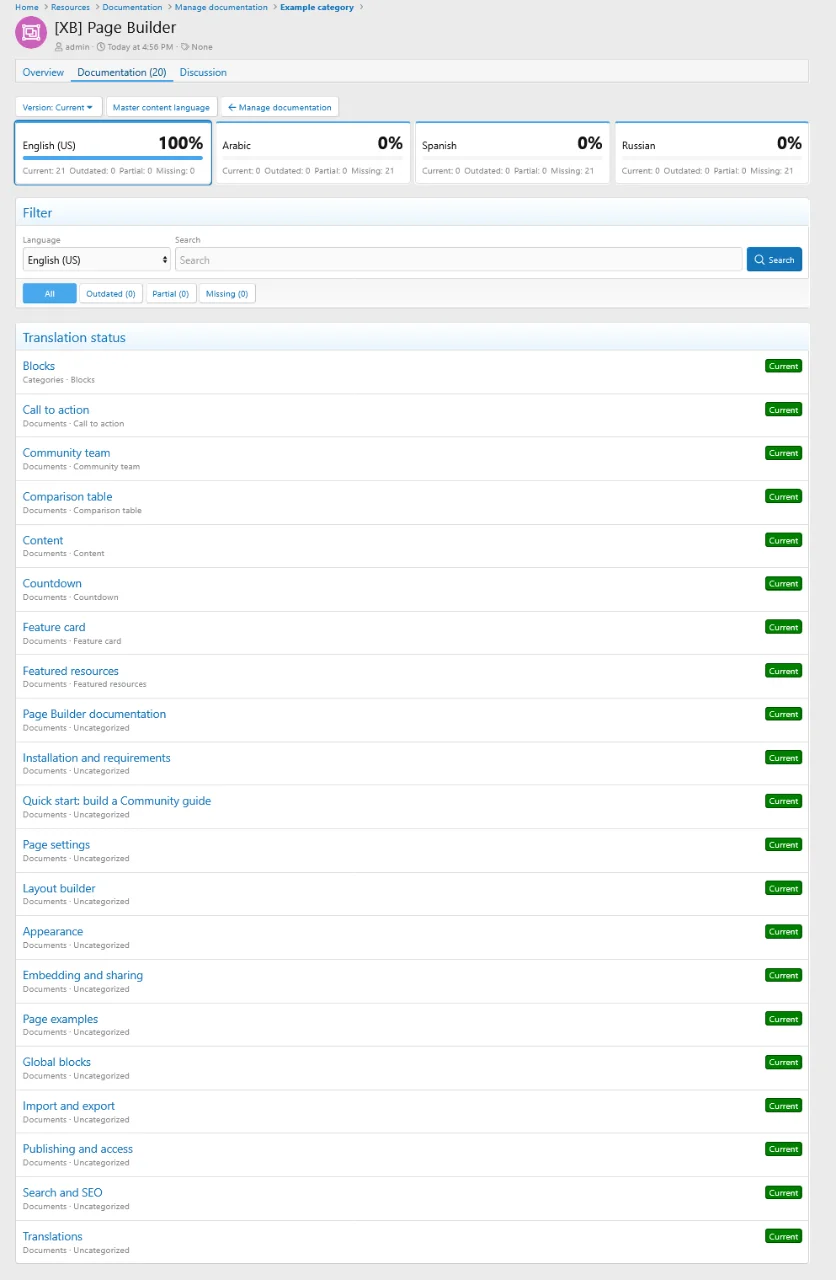This screenshot has height=1280, width=836.
Task: Click the [XB] Page Builder title
Action: tap(115, 28)
